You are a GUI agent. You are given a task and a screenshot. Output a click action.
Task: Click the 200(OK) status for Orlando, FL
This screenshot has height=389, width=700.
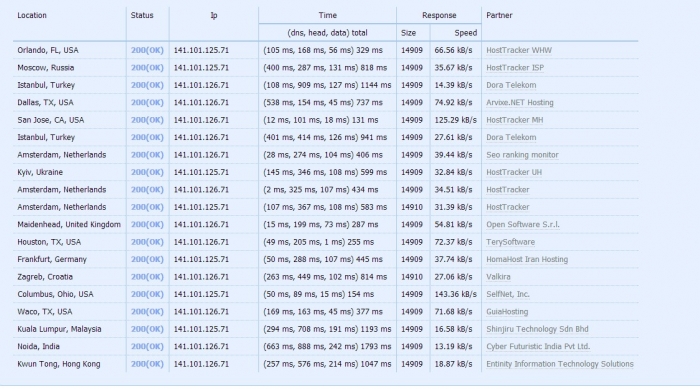pos(147,50)
